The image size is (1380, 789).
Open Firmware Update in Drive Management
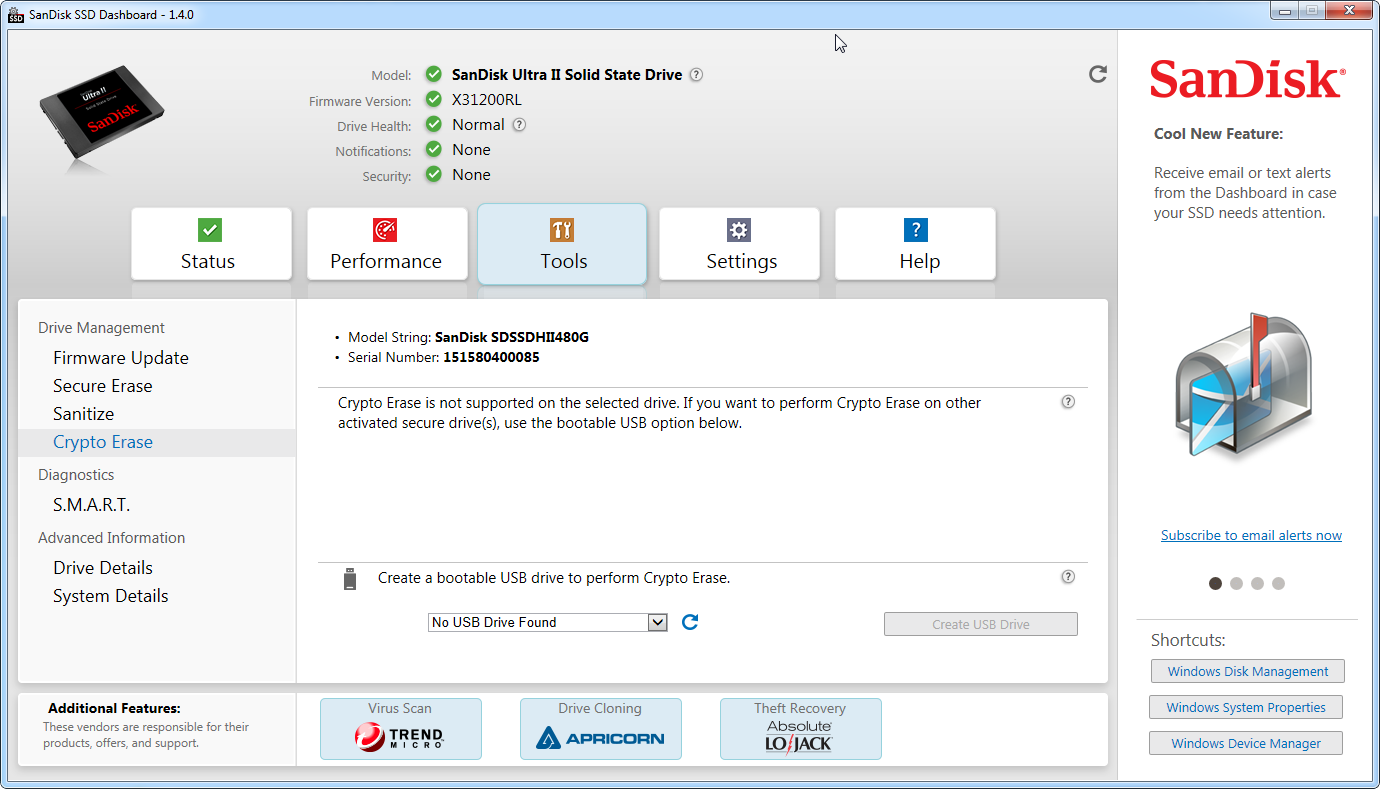[121, 358]
